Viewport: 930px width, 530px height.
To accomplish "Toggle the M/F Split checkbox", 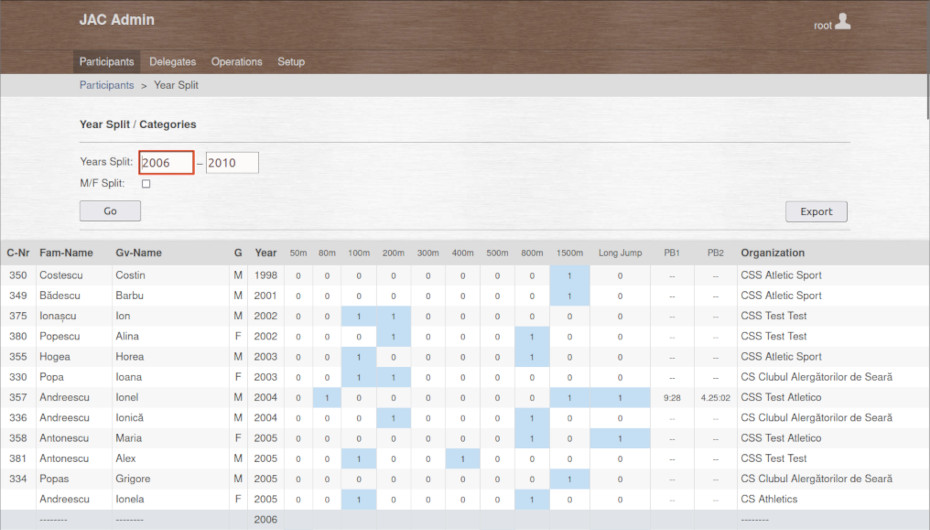I will tap(146, 184).
